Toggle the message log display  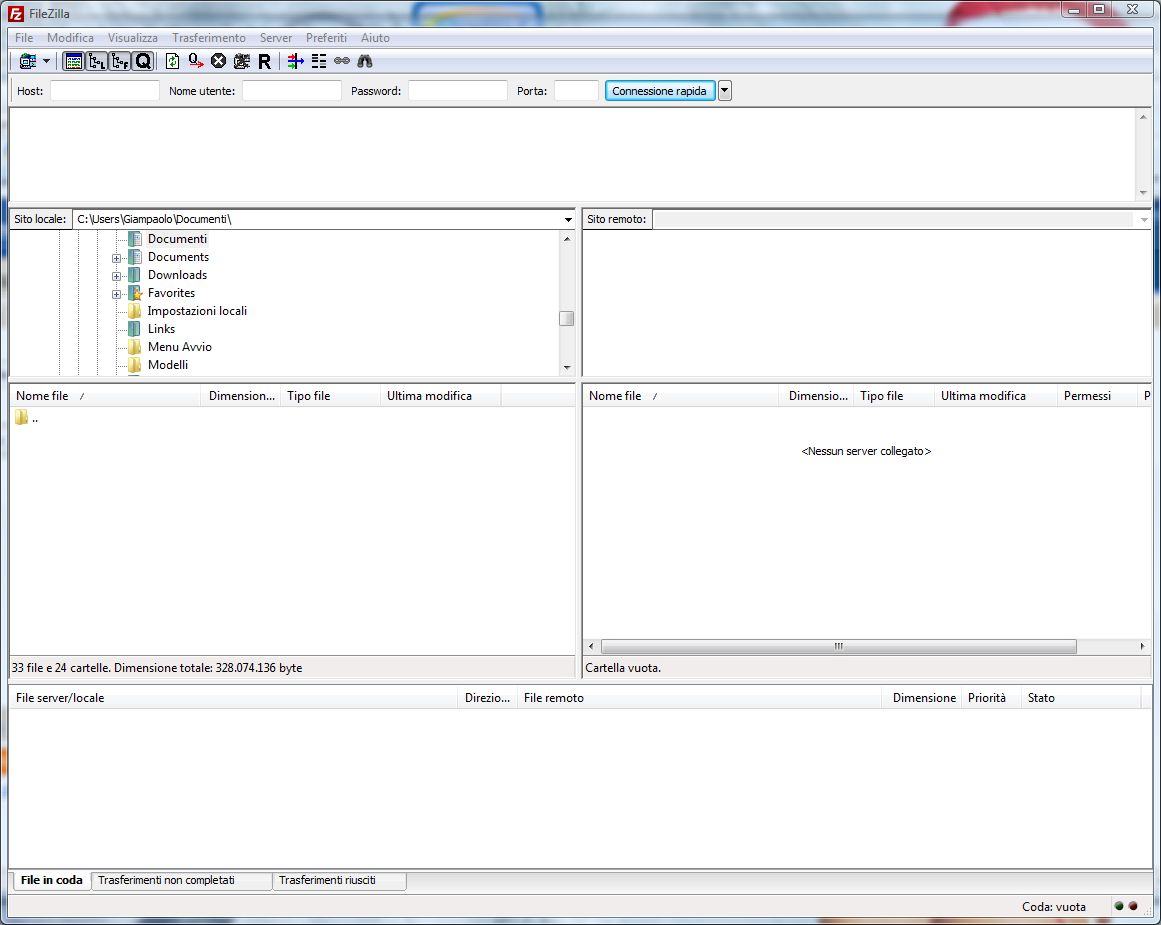pos(73,61)
